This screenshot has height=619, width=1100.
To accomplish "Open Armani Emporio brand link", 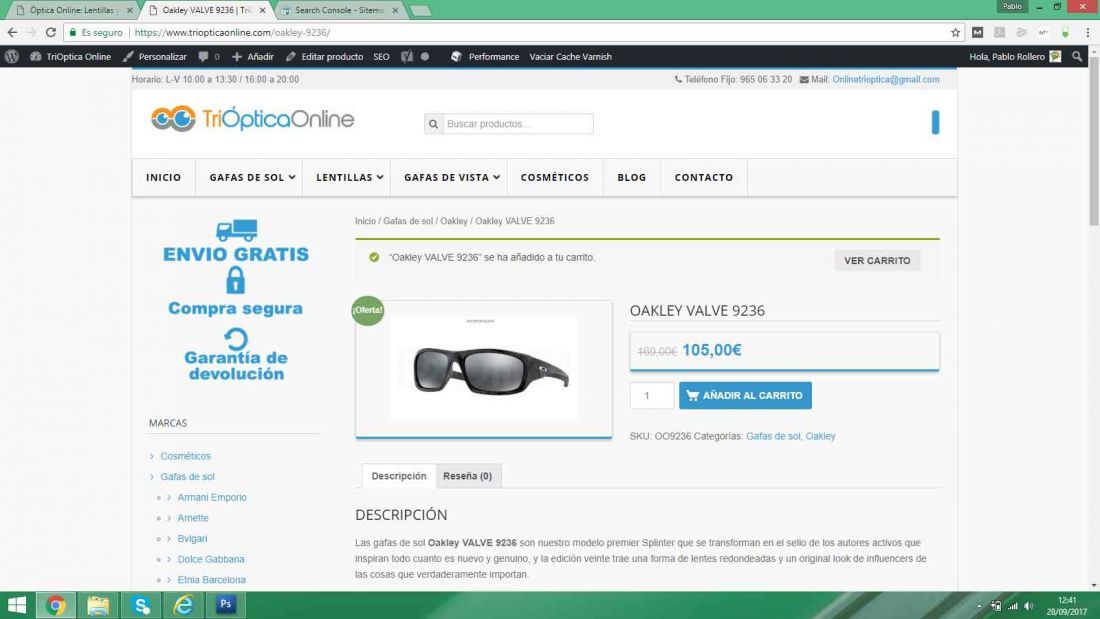I will (x=212, y=498).
